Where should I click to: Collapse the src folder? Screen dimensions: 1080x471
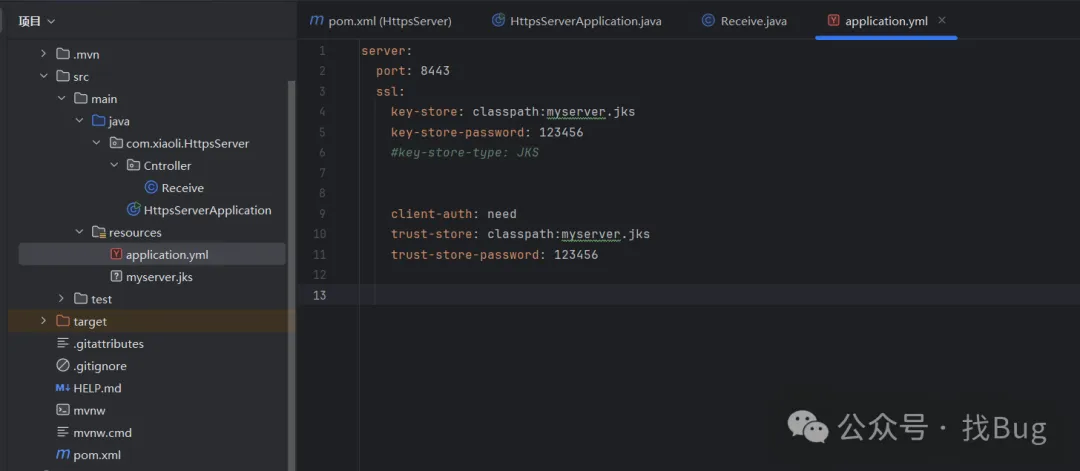coord(43,76)
